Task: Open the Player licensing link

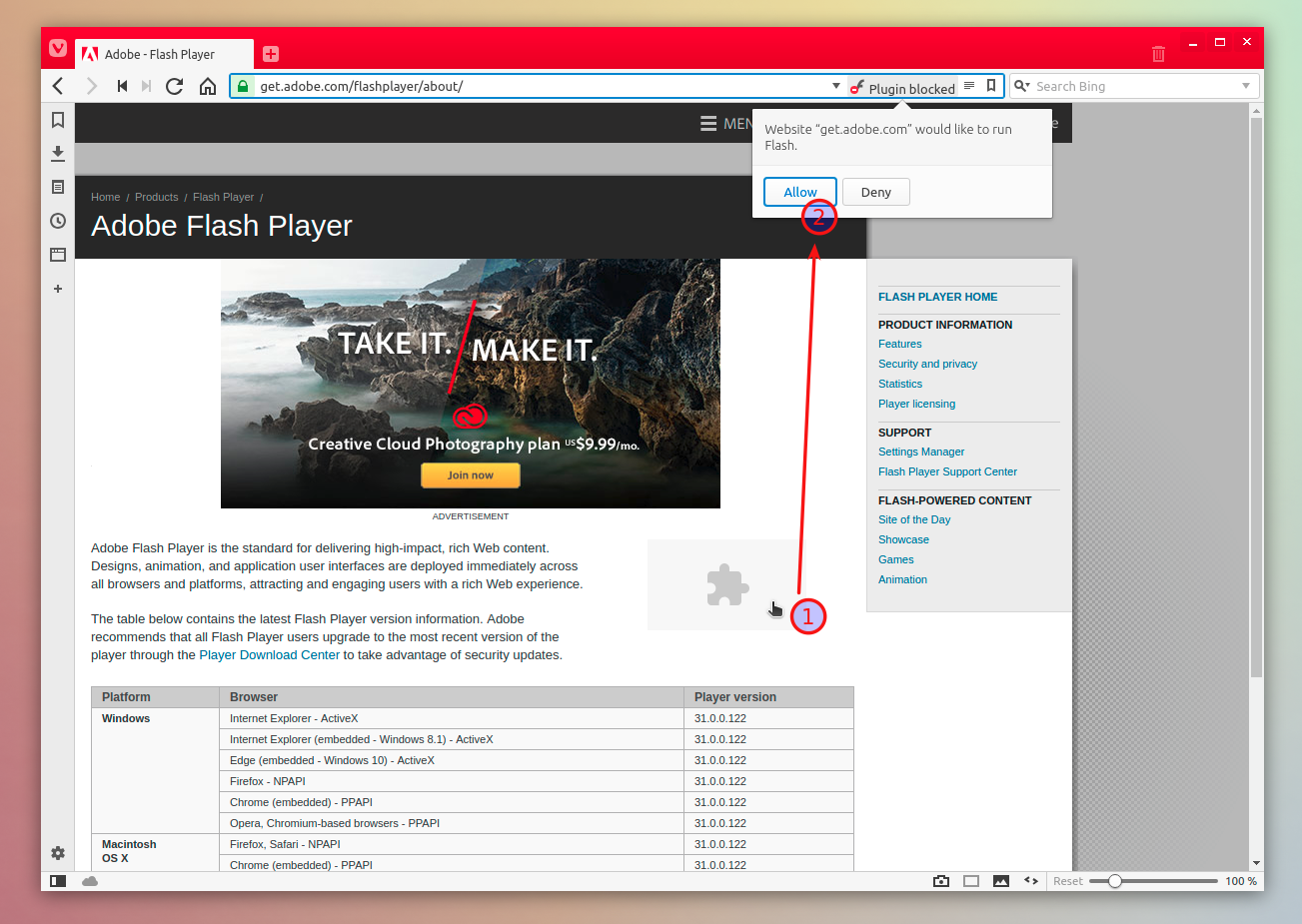Action: [x=916, y=404]
